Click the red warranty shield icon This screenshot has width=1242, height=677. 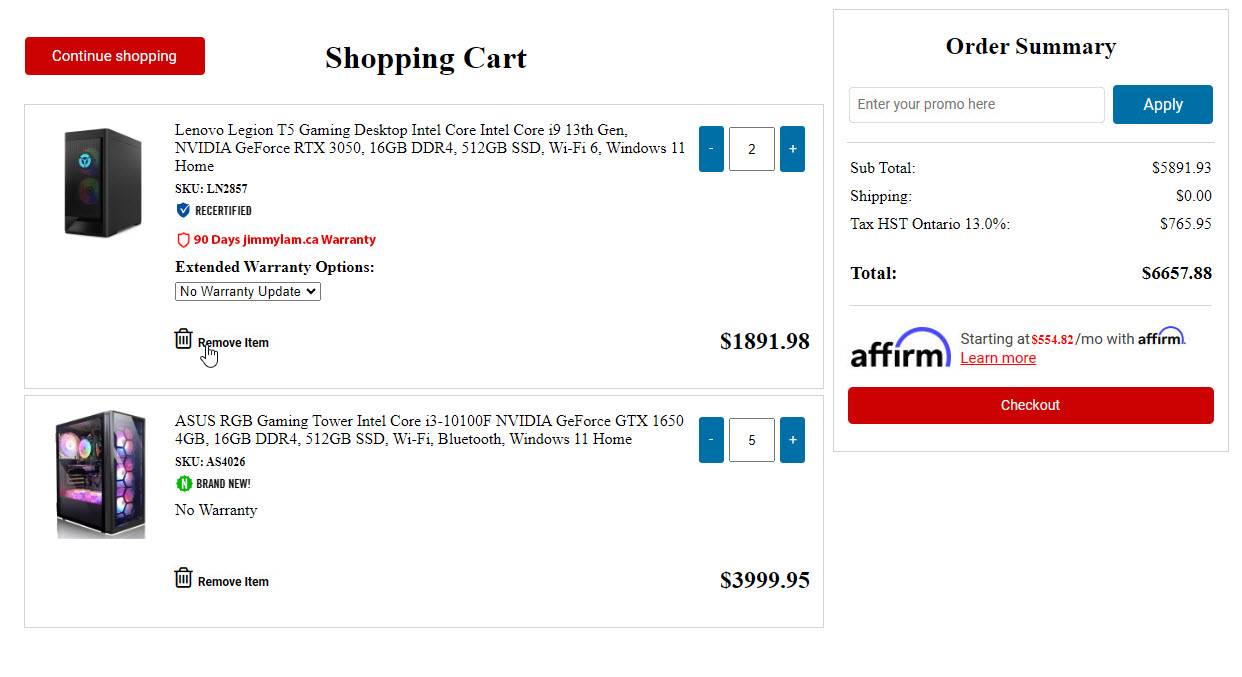[183, 240]
